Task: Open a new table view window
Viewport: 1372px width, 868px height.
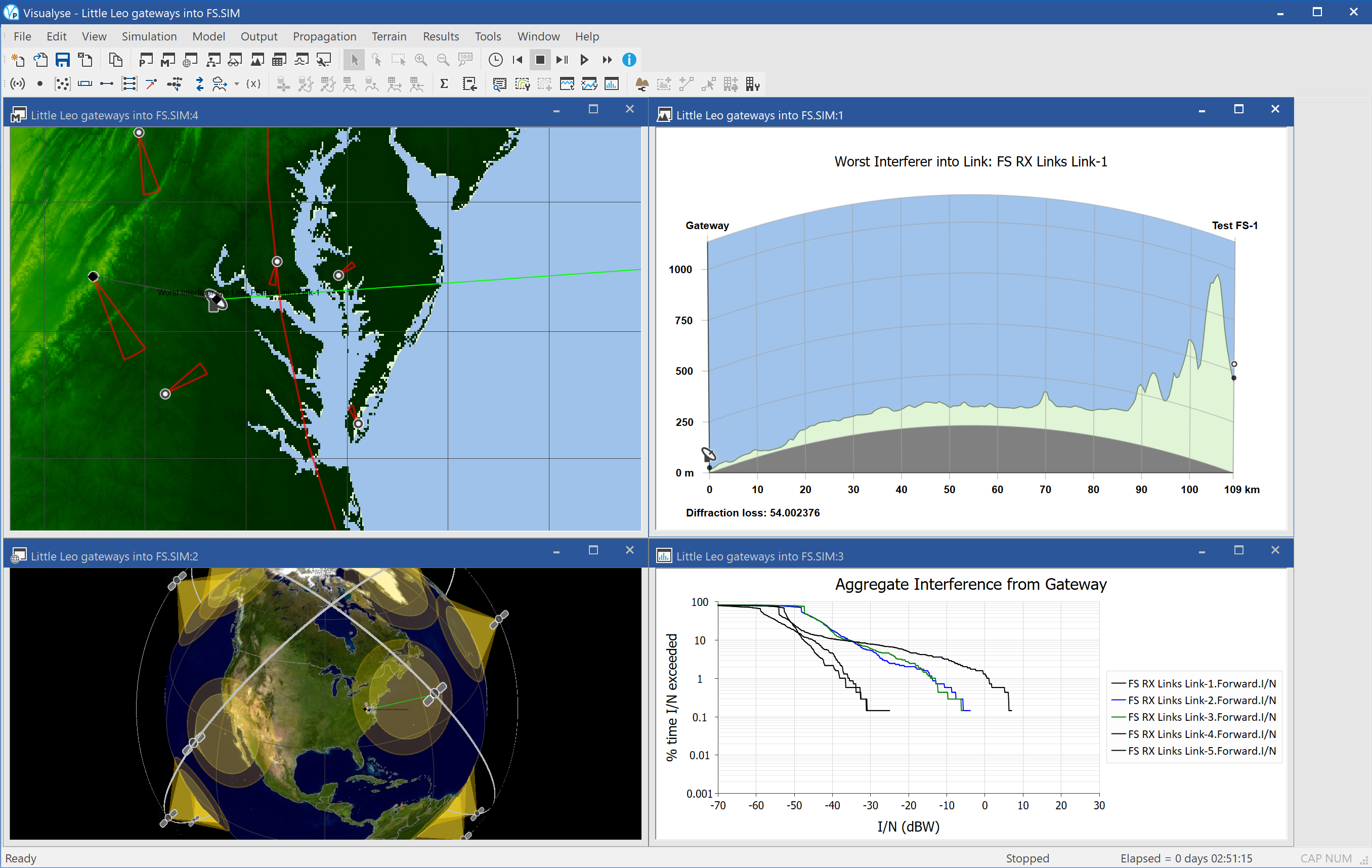Action: pyautogui.click(x=279, y=60)
